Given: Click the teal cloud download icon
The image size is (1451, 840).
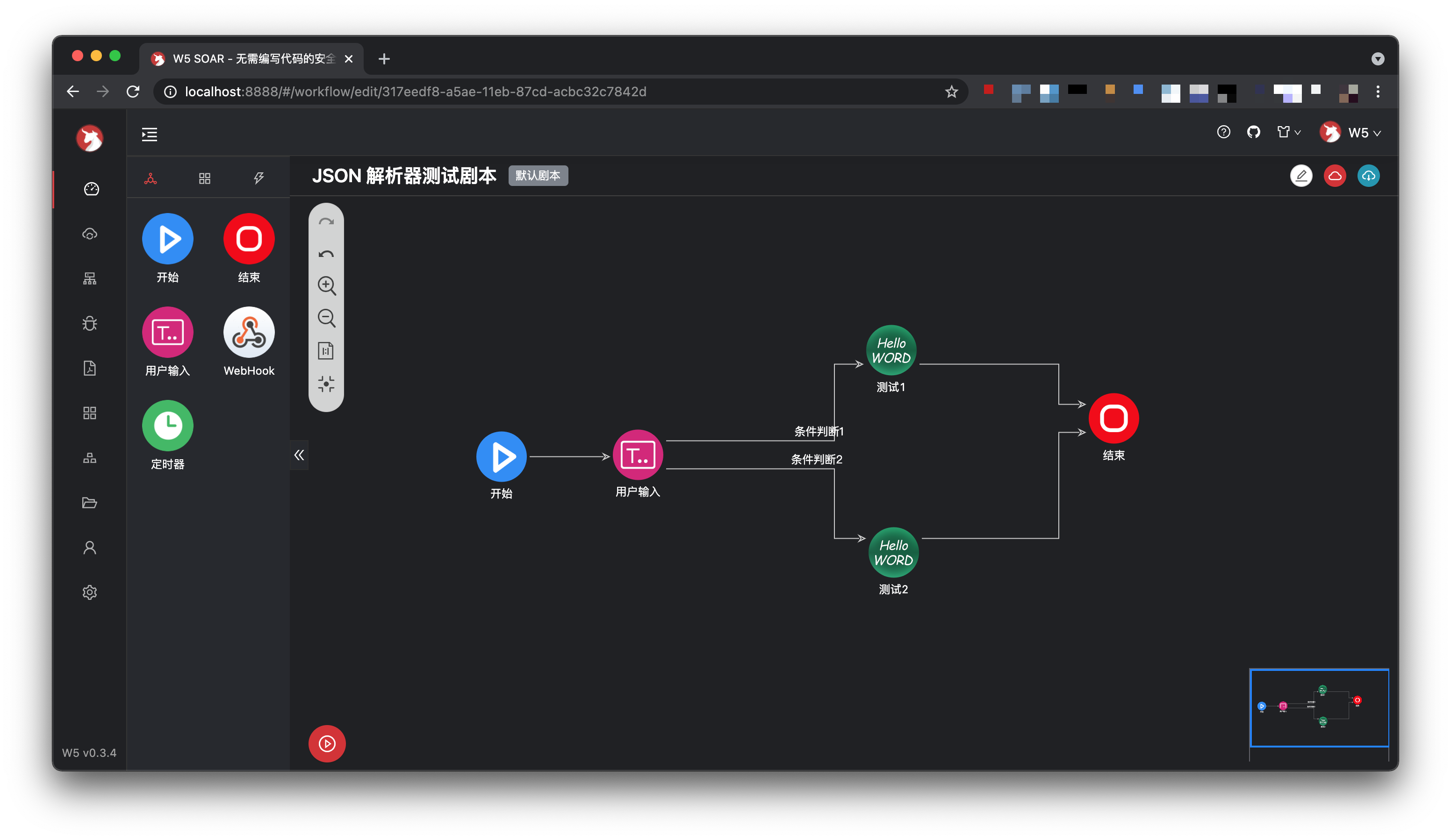Looking at the screenshot, I should pos(1368,176).
